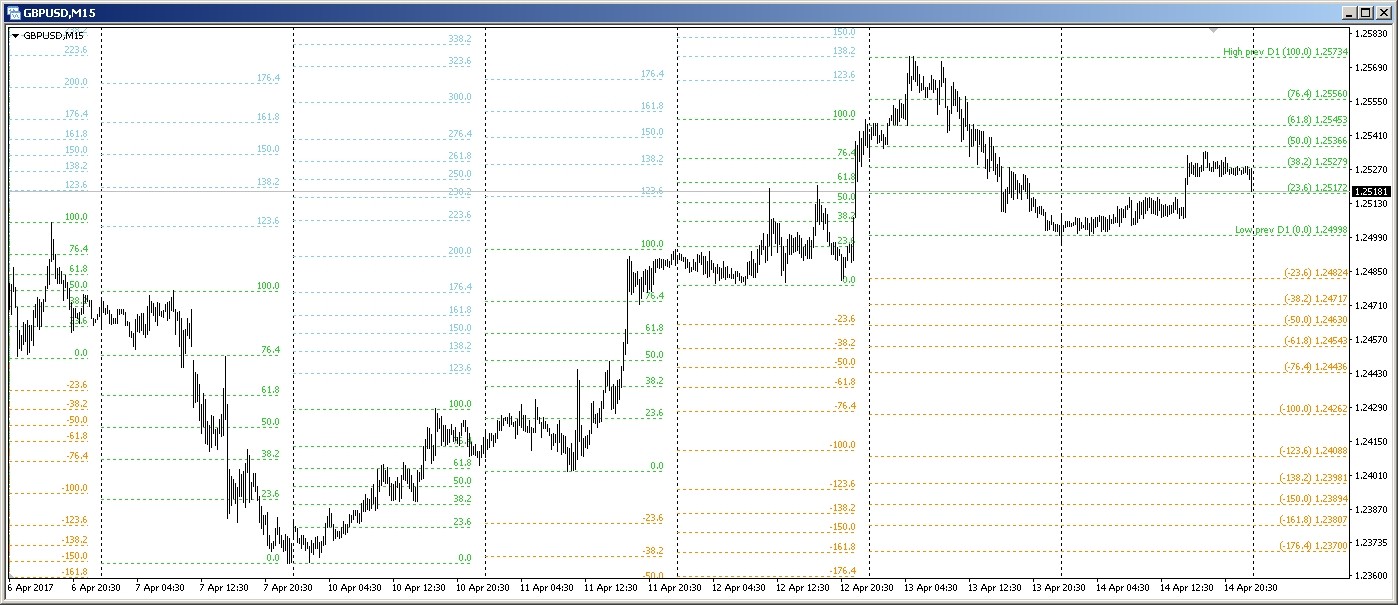Image resolution: width=1398 pixels, height=605 pixels.
Task: Select the gray chart shift triangle marker
Action: (1213, 31)
